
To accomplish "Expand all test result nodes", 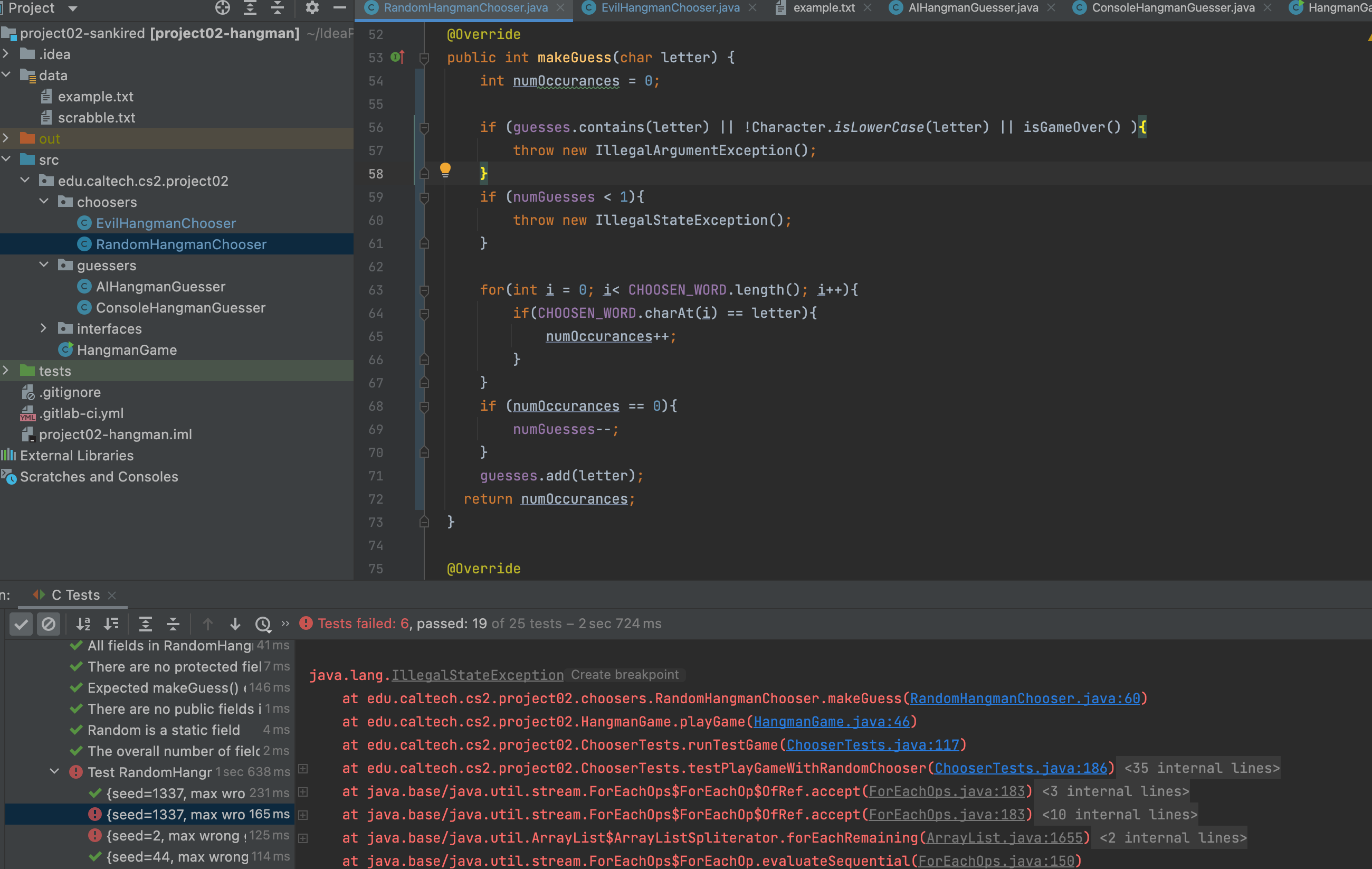I will point(145,624).
